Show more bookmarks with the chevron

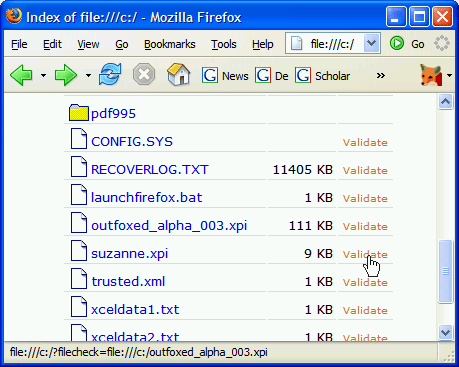coord(381,76)
